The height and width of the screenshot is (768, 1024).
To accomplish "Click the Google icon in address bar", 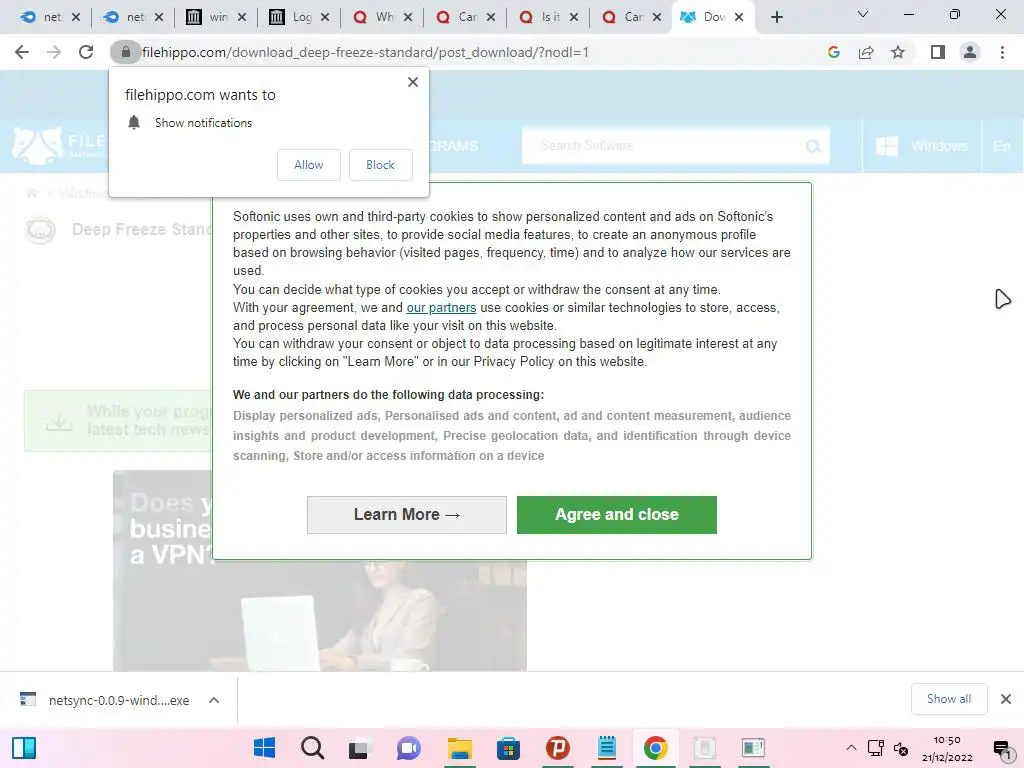I will pos(833,52).
